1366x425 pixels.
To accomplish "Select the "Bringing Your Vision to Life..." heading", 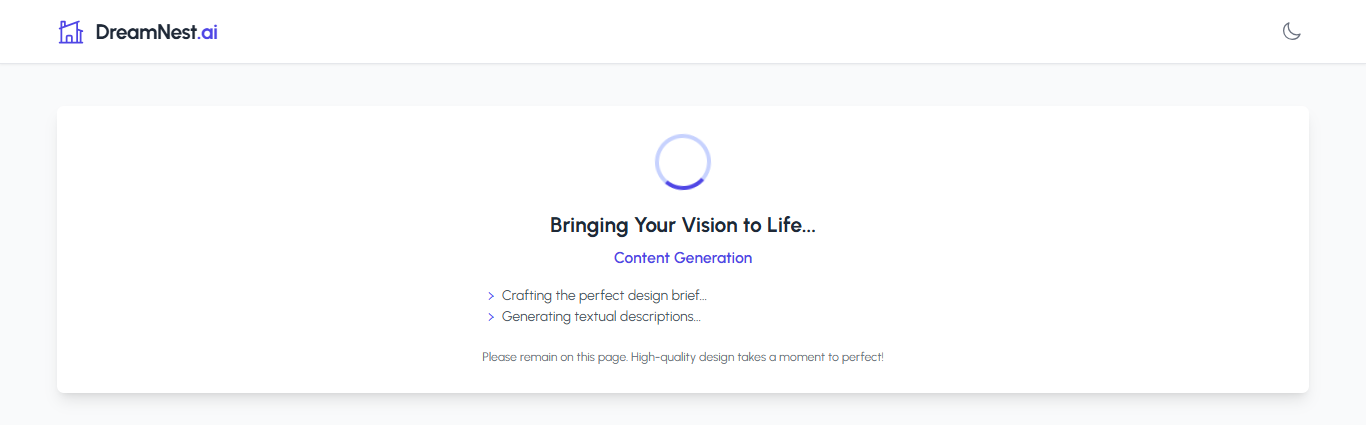I will 683,225.
